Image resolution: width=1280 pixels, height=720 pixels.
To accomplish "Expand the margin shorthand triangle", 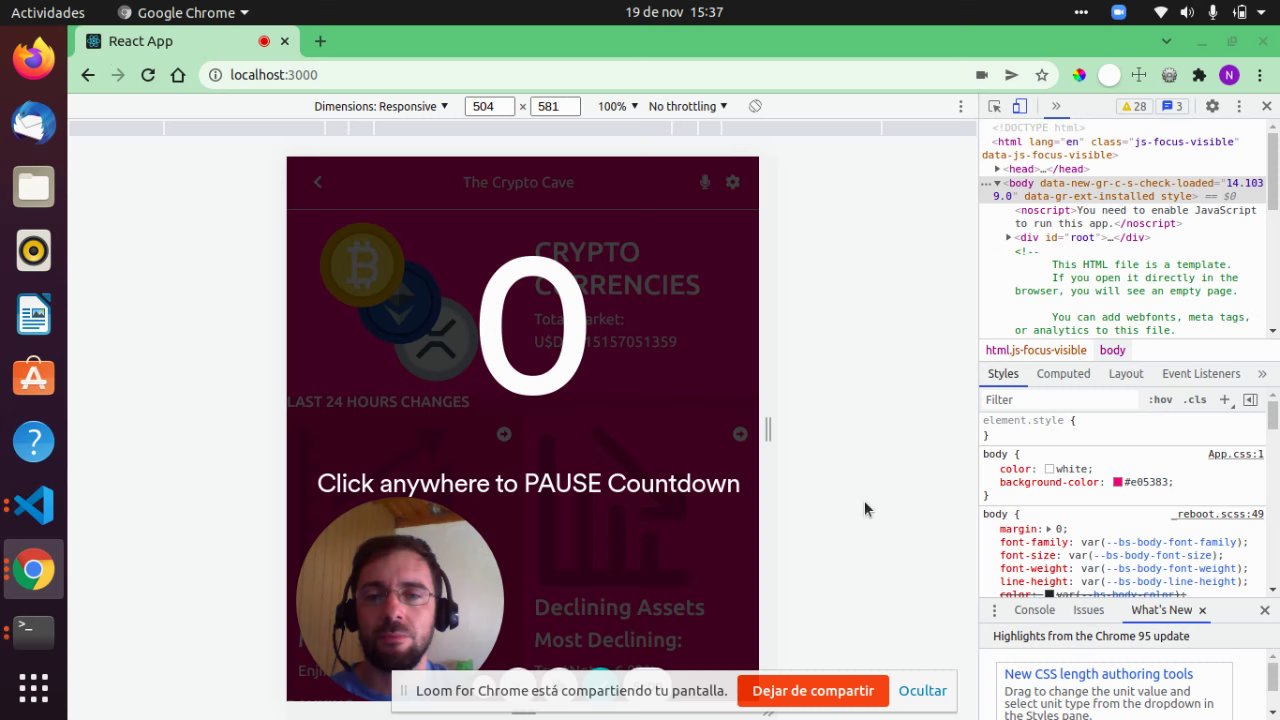I will [1048, 529].
